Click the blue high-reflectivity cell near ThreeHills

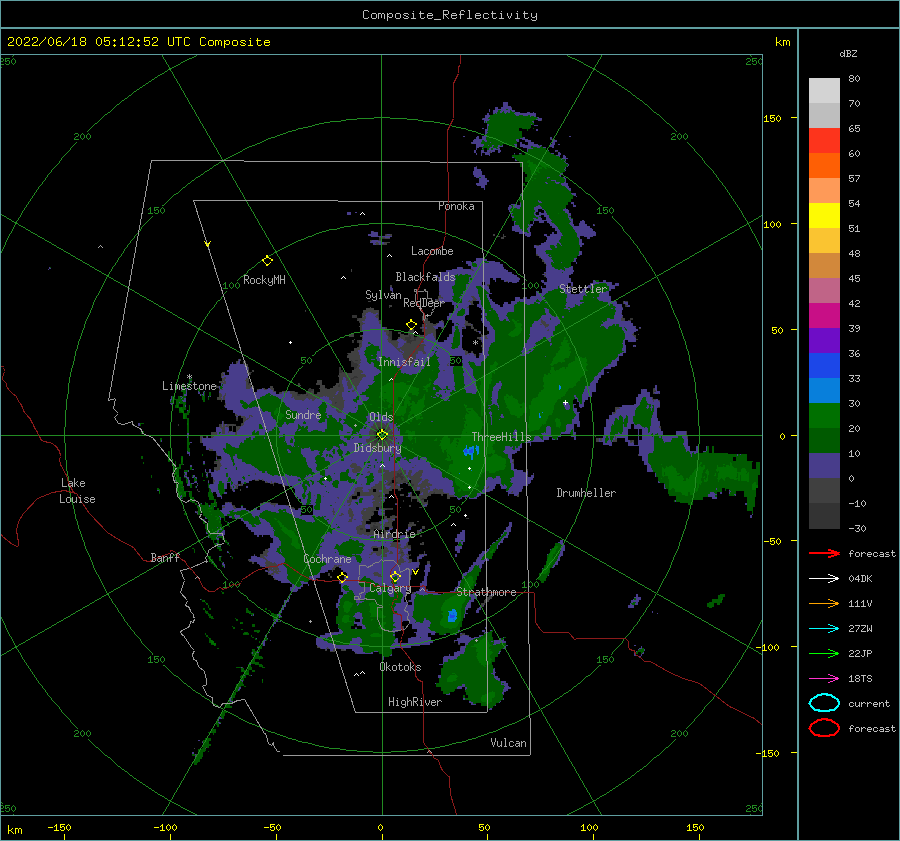tap(471, 452)
